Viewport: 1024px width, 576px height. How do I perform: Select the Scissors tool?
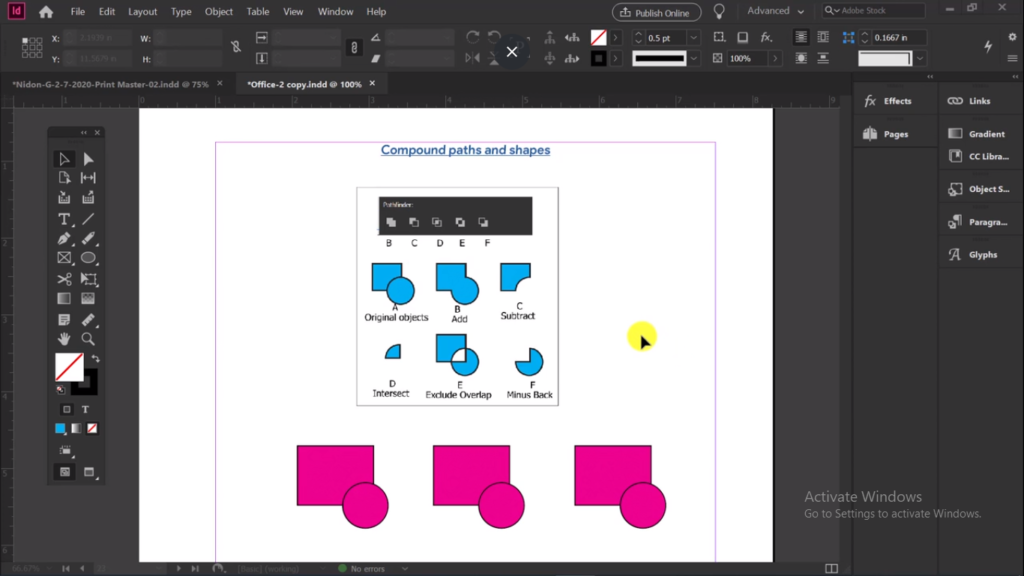coord(64,280)
